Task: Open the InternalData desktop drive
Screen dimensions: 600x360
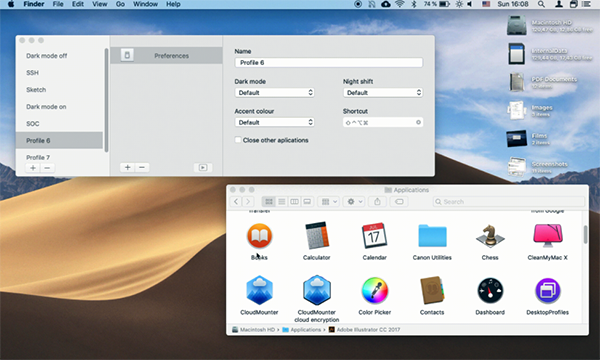Action: [517, 54]
